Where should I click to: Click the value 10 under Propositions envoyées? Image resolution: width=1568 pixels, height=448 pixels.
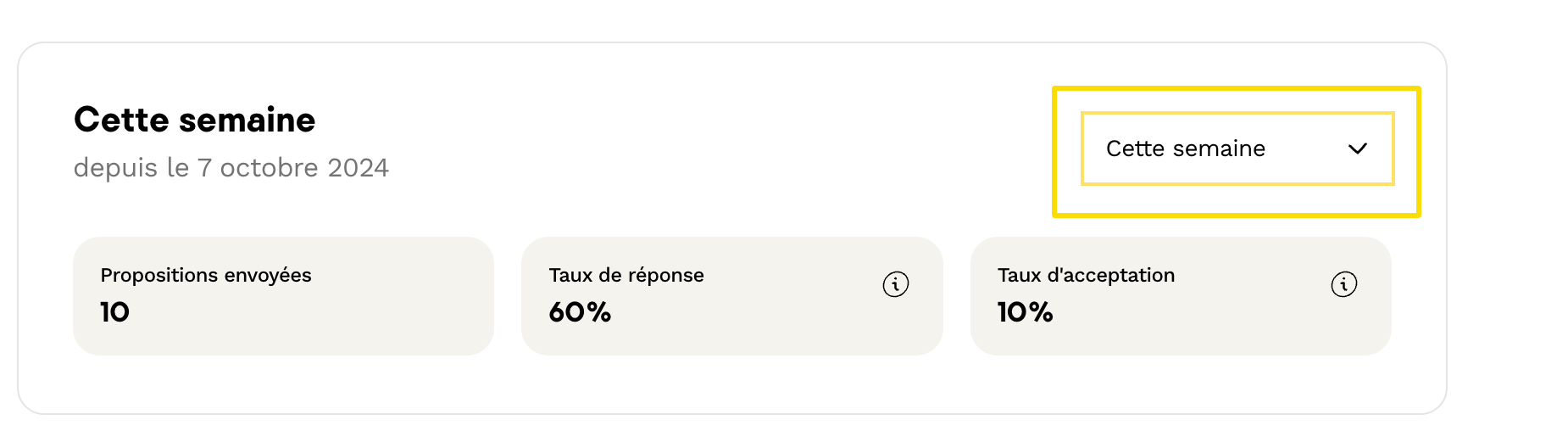[114, 312]
